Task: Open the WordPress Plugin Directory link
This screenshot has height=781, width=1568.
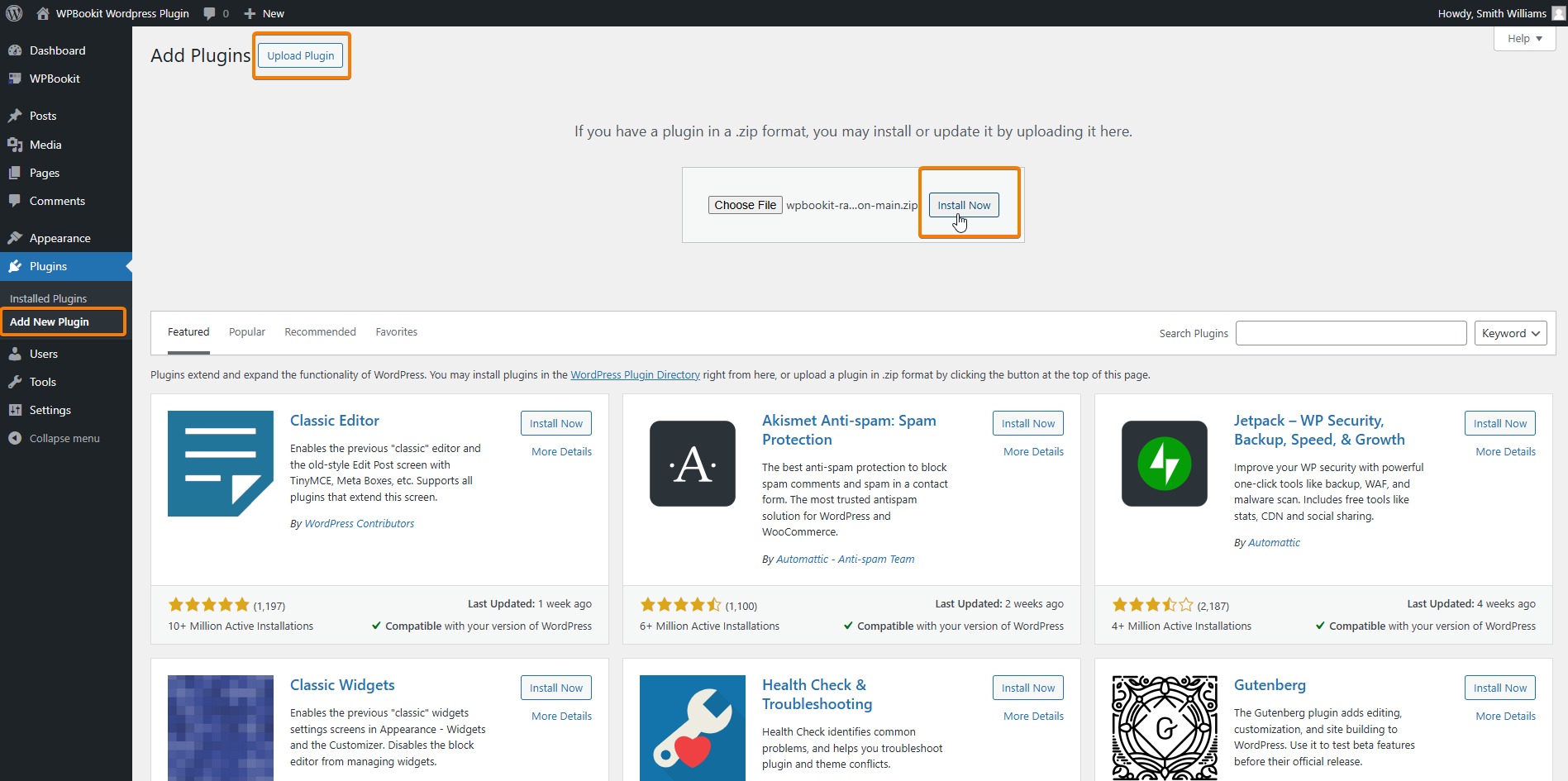Action: tap(635, 374)
